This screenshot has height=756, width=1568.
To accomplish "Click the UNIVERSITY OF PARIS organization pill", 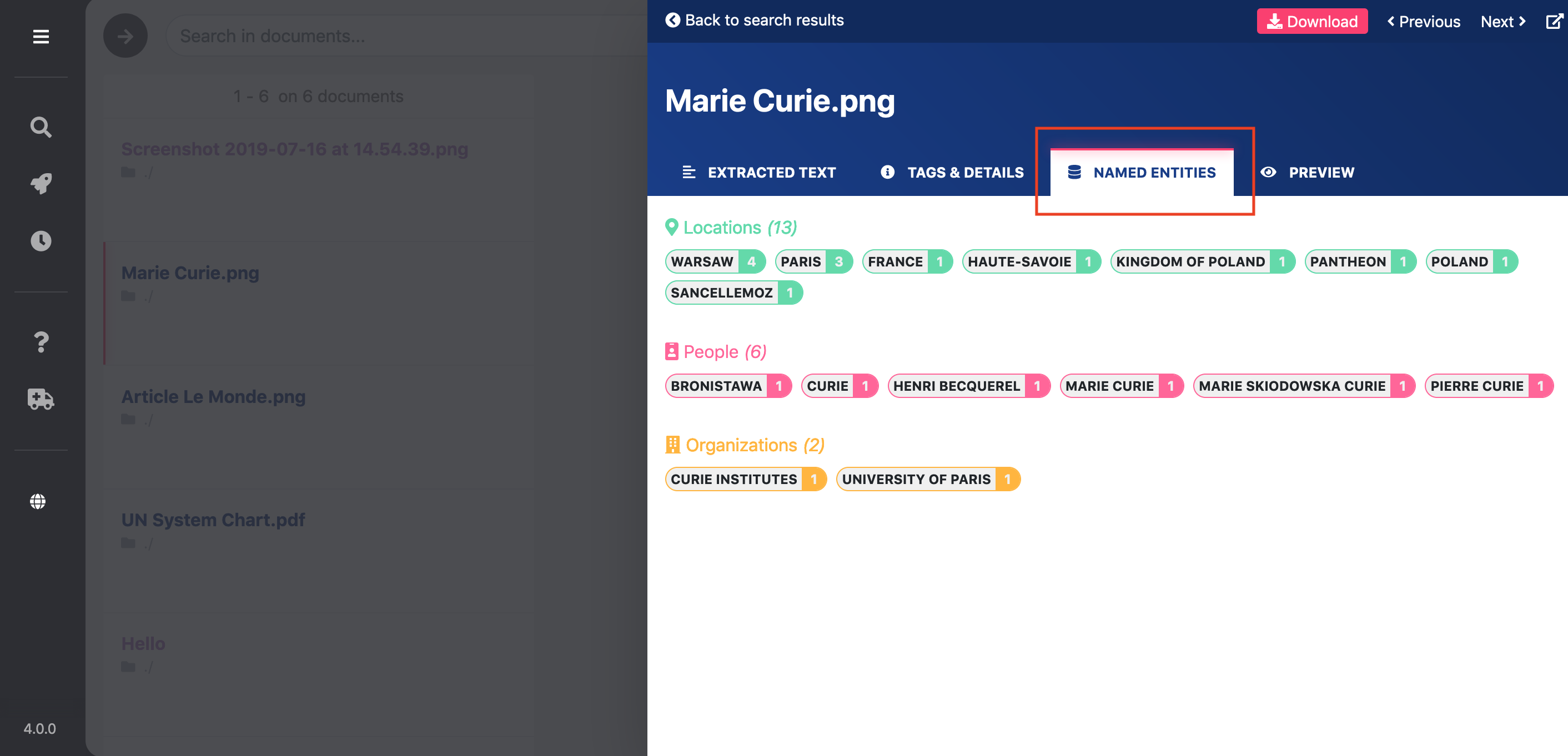I will pos(928,479).
